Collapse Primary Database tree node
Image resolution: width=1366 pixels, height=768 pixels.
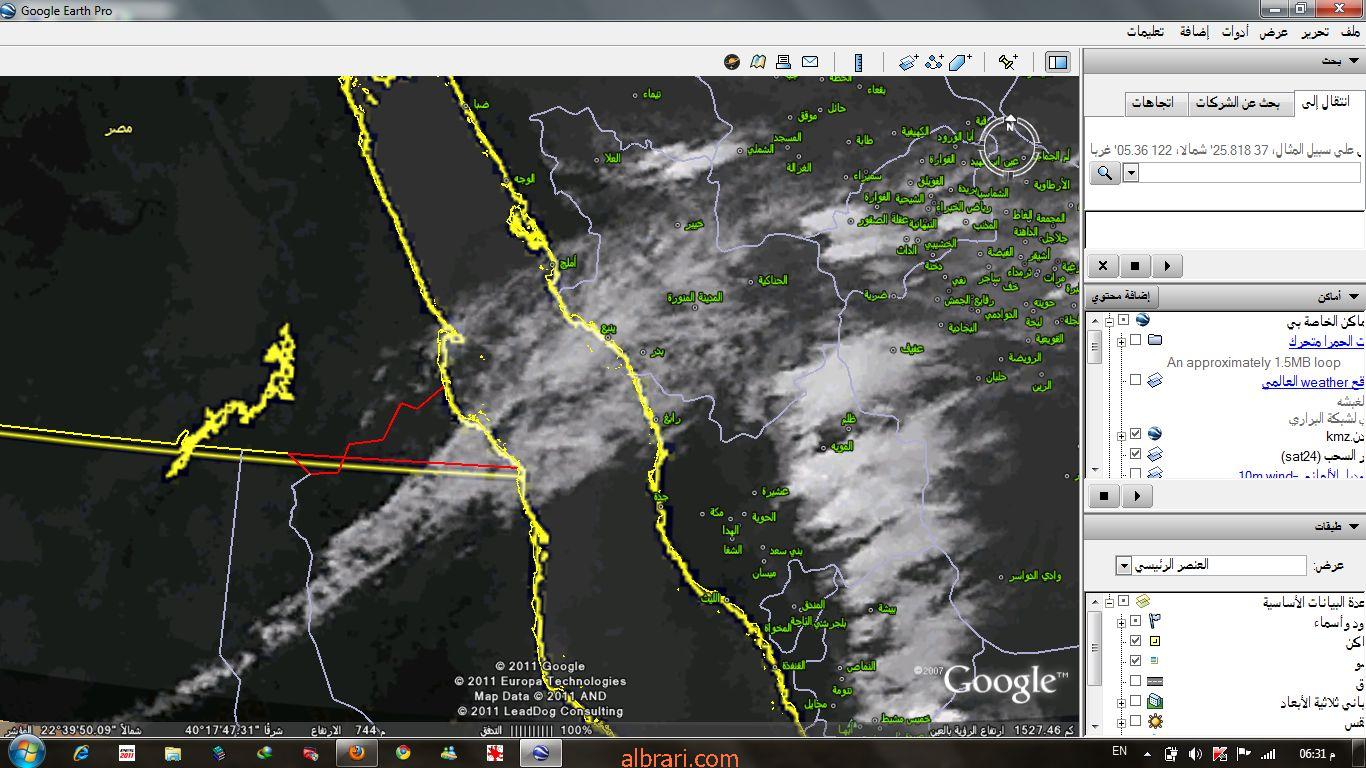click(1109, 601)
